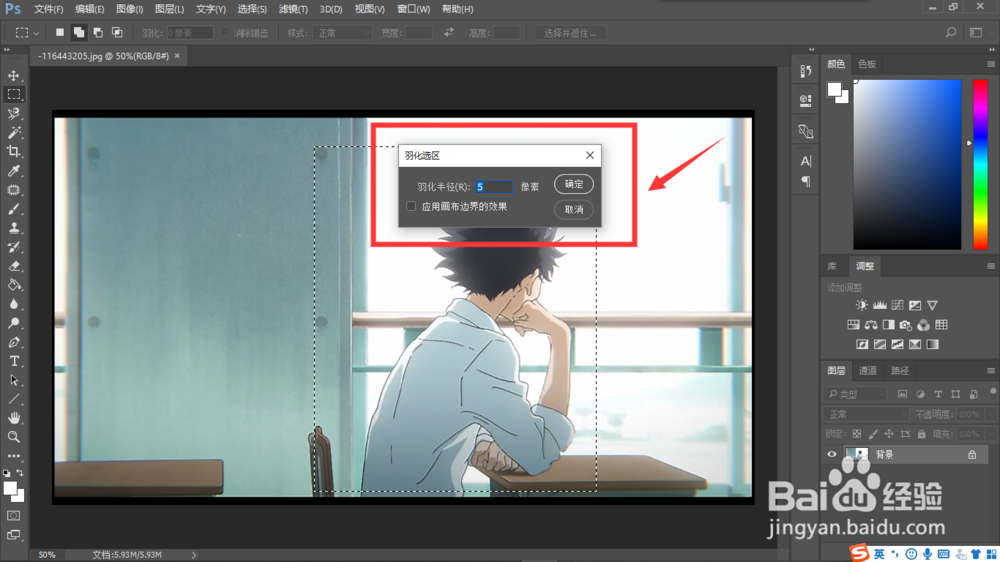This screenshot has height=562, width=1000.
Task: Open the fill 100% dropdown arrow
Action: click(x=990, y=434)
